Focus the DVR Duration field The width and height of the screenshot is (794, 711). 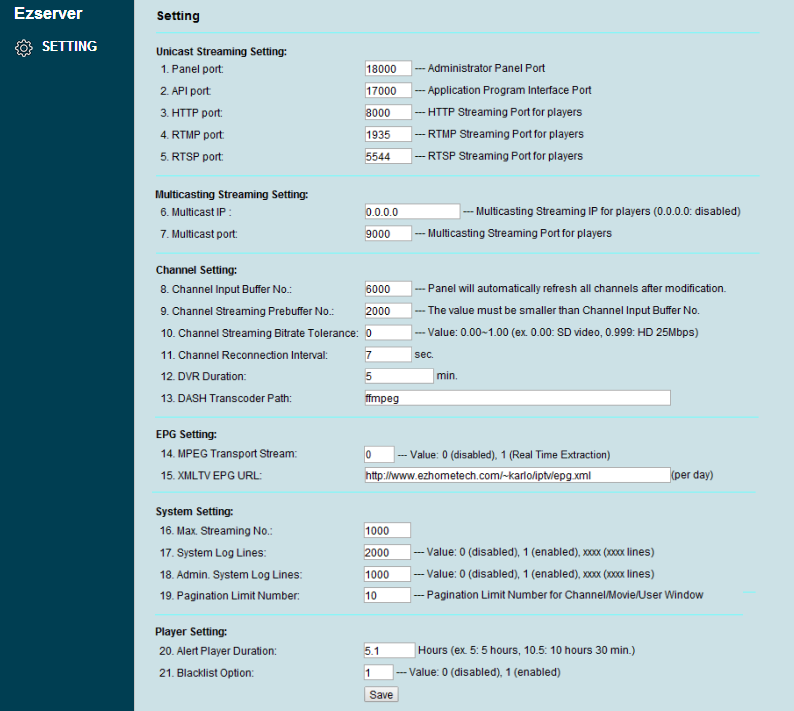pyautogui.click(x=399, y=376)
